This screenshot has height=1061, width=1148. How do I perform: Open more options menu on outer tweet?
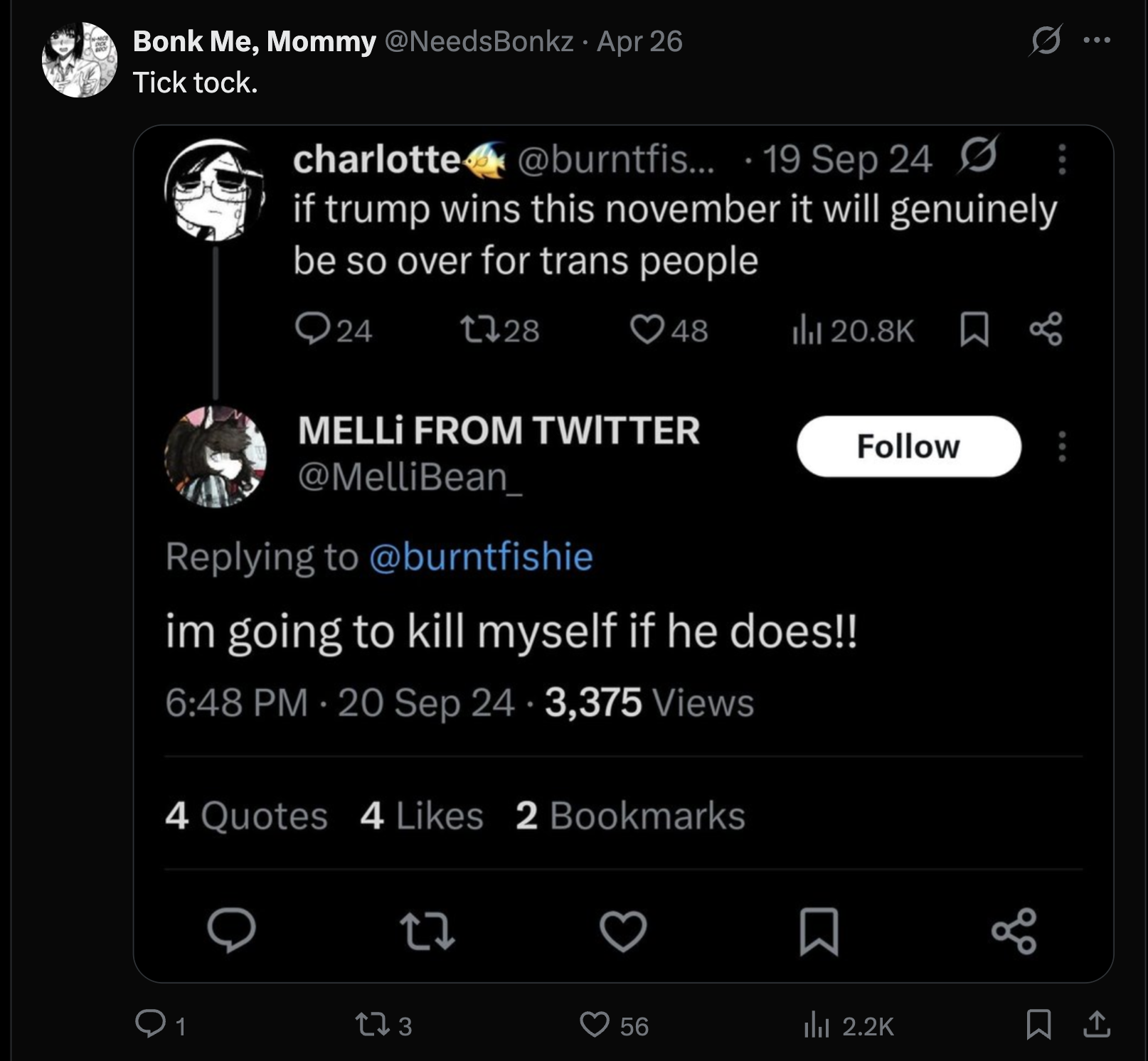coord(1097,41)
